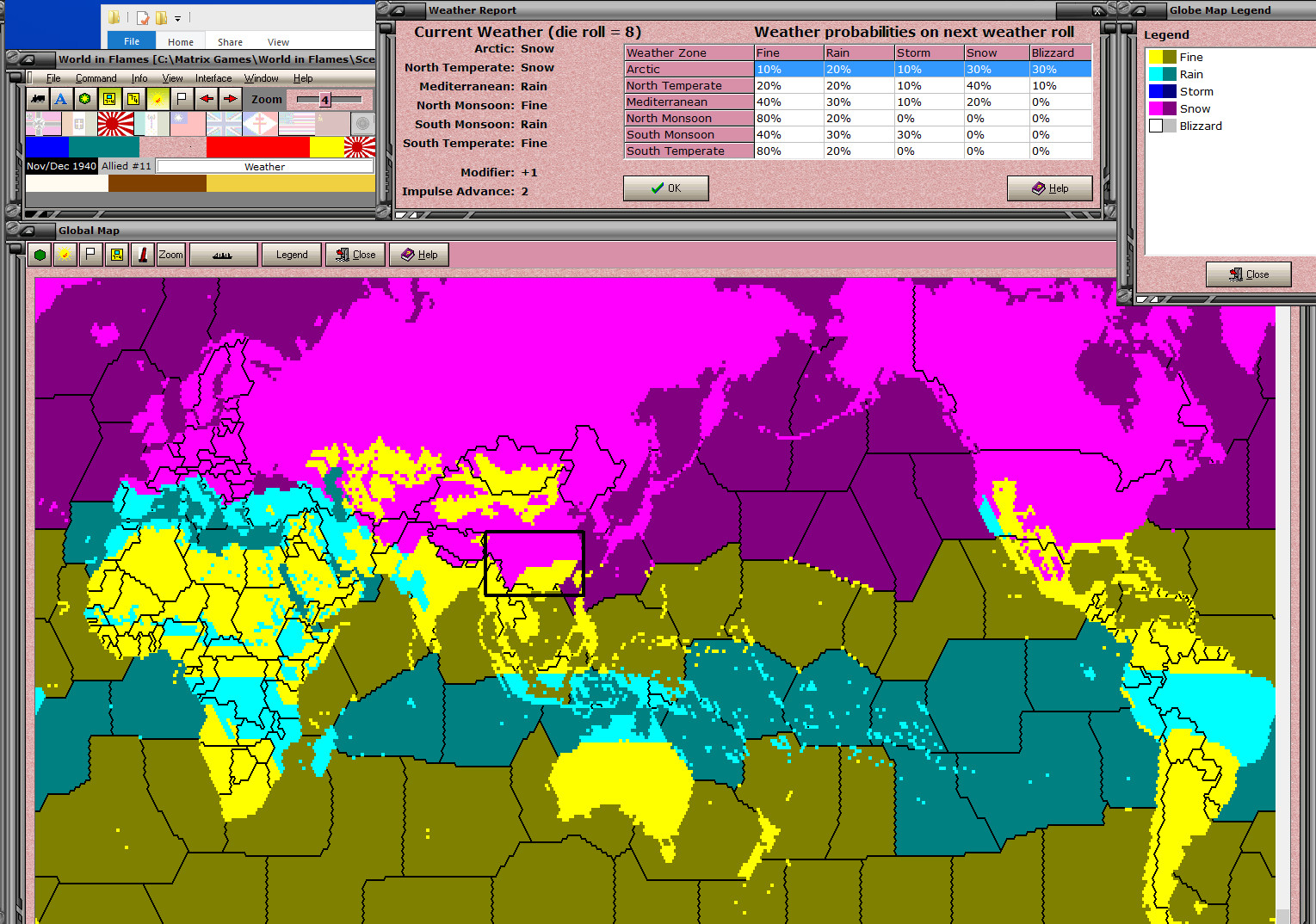Viewport: 1316px width, 924px height.
Task: Click the yellow '74' counter toolbar icon
Action: point(133,99)
